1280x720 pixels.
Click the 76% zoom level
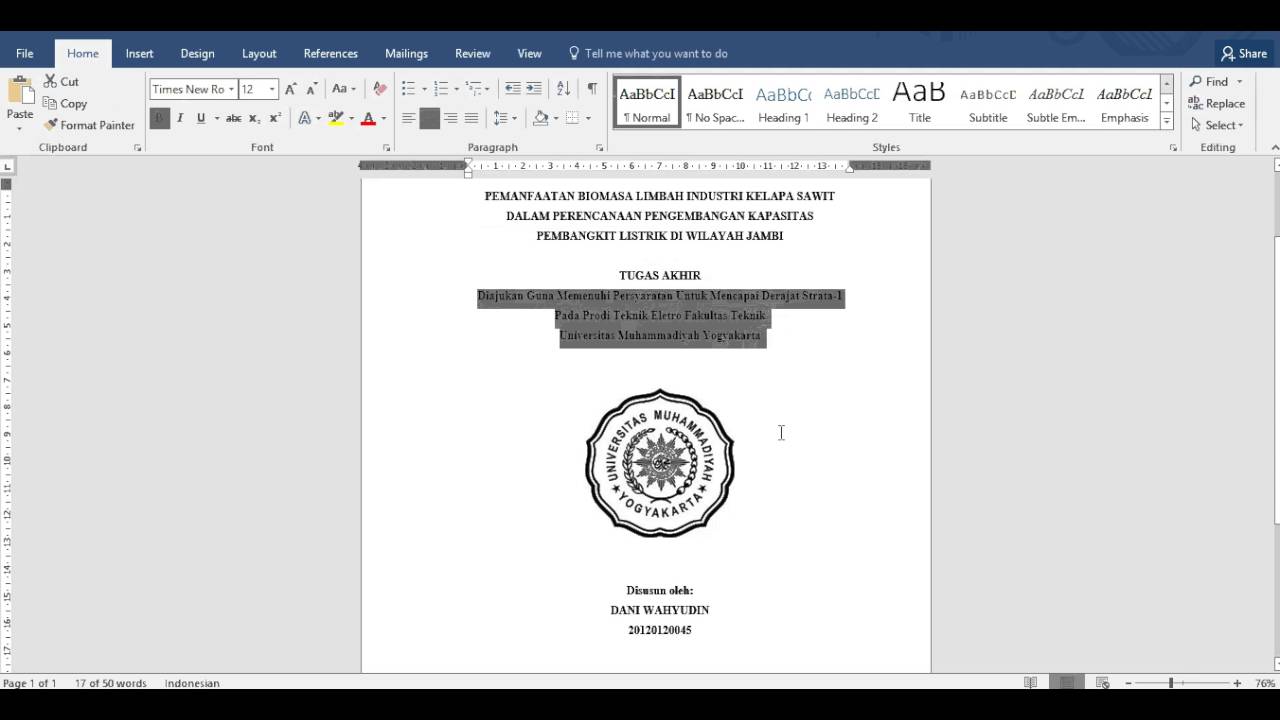(x=1265, y=683)
